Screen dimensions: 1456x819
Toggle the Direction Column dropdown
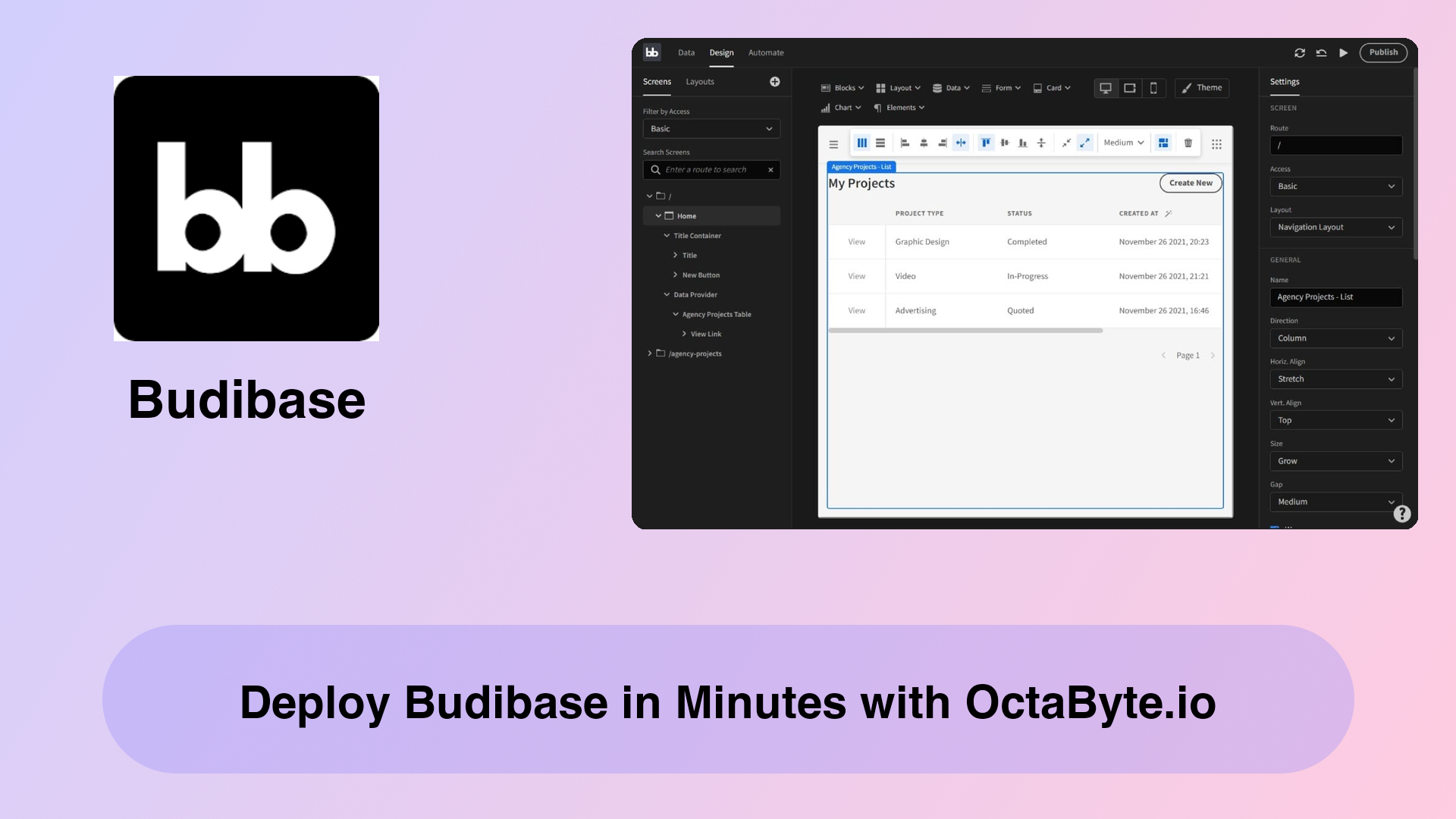pos(1334,338)
